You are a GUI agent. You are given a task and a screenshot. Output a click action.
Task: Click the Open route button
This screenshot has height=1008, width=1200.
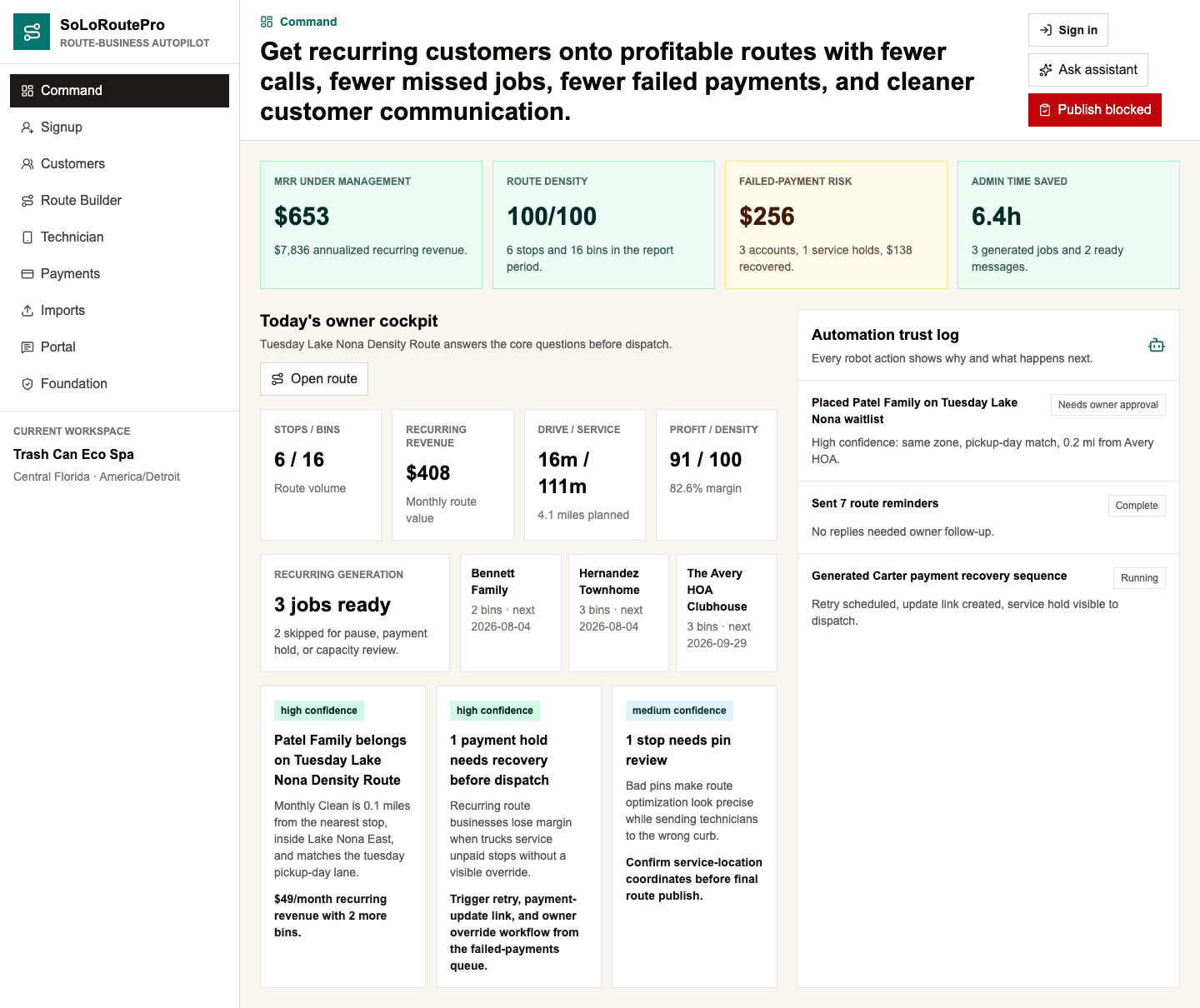314,379
